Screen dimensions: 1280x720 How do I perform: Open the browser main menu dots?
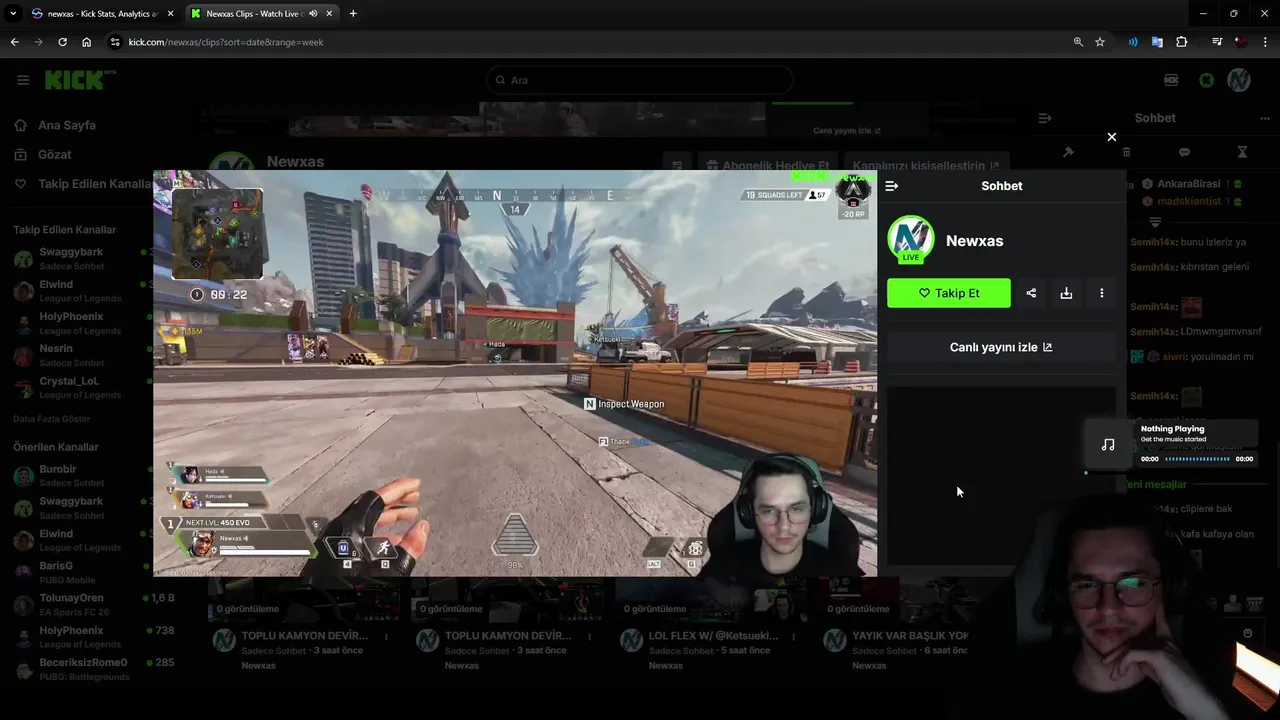click(1266, 42)
